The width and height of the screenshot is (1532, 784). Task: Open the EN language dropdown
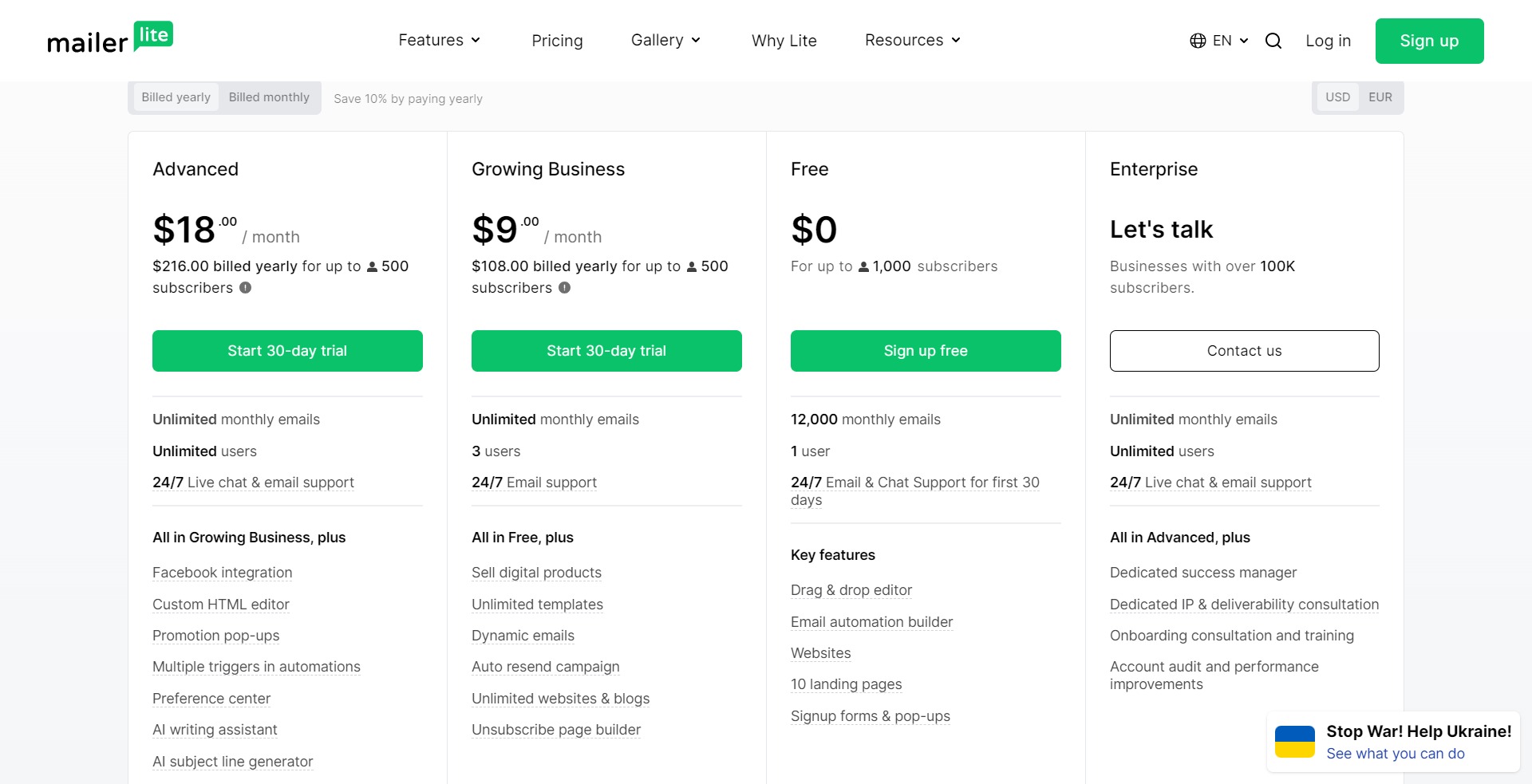1230,41
